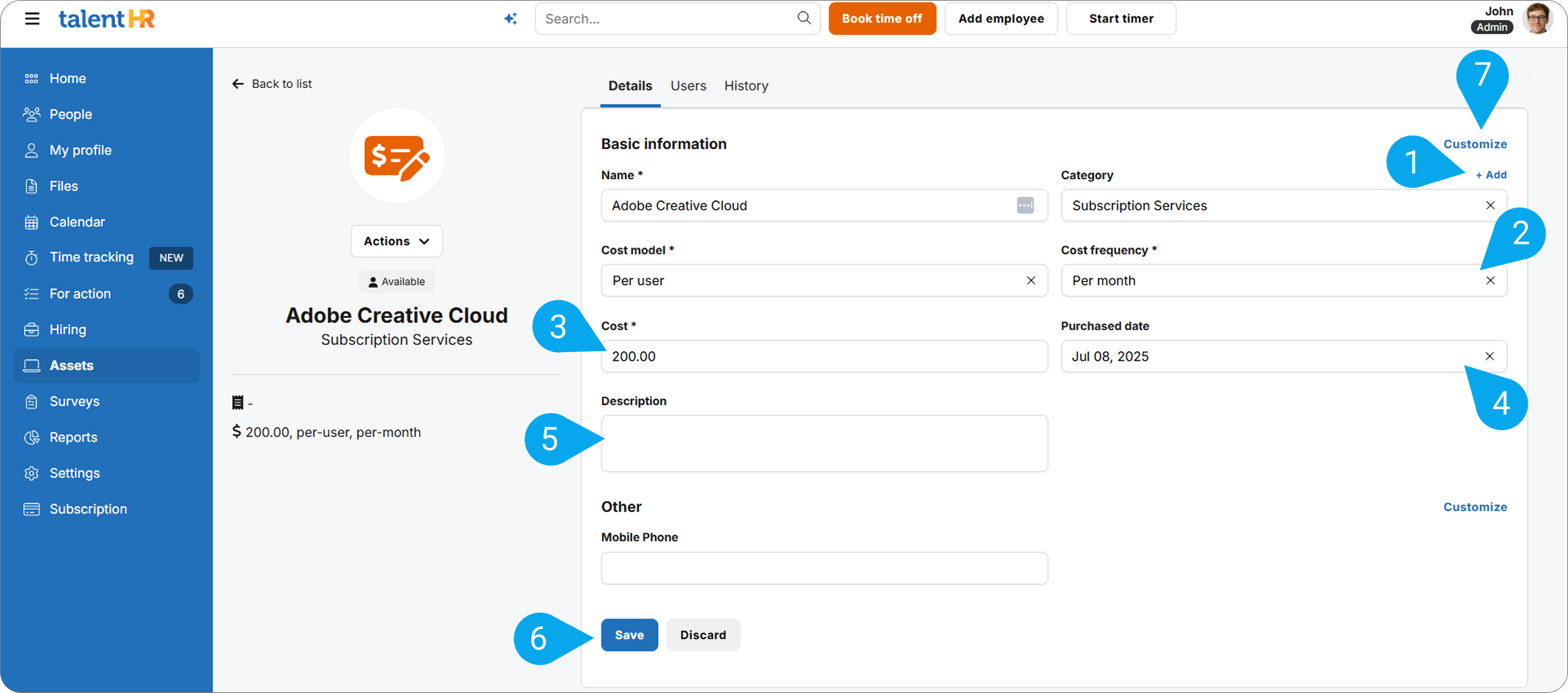The image size is (1568, 693).
Task: Click the Start timer button
Action: click(x=1120, y=18)
